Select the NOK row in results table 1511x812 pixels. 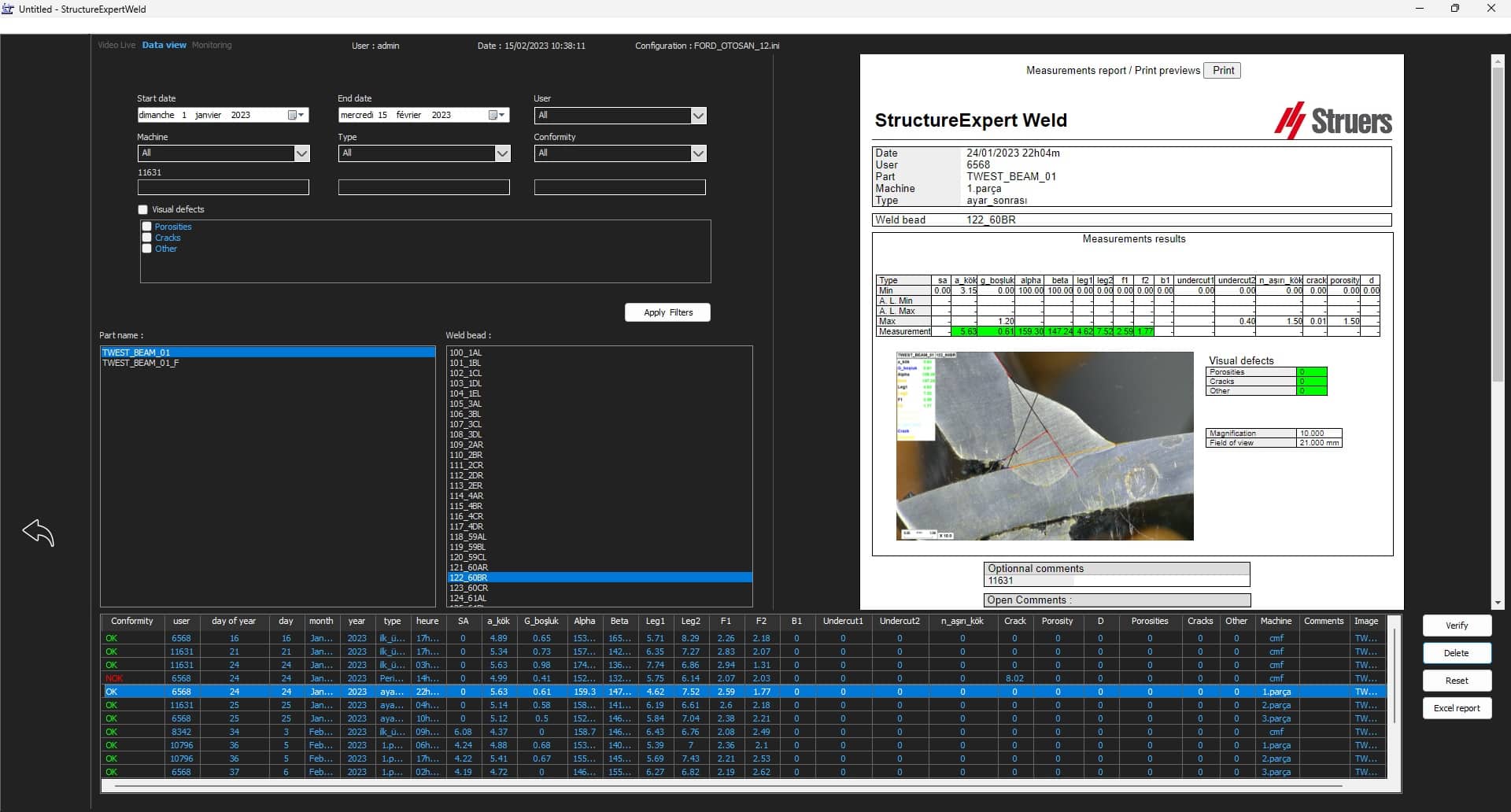click(744, 678)
